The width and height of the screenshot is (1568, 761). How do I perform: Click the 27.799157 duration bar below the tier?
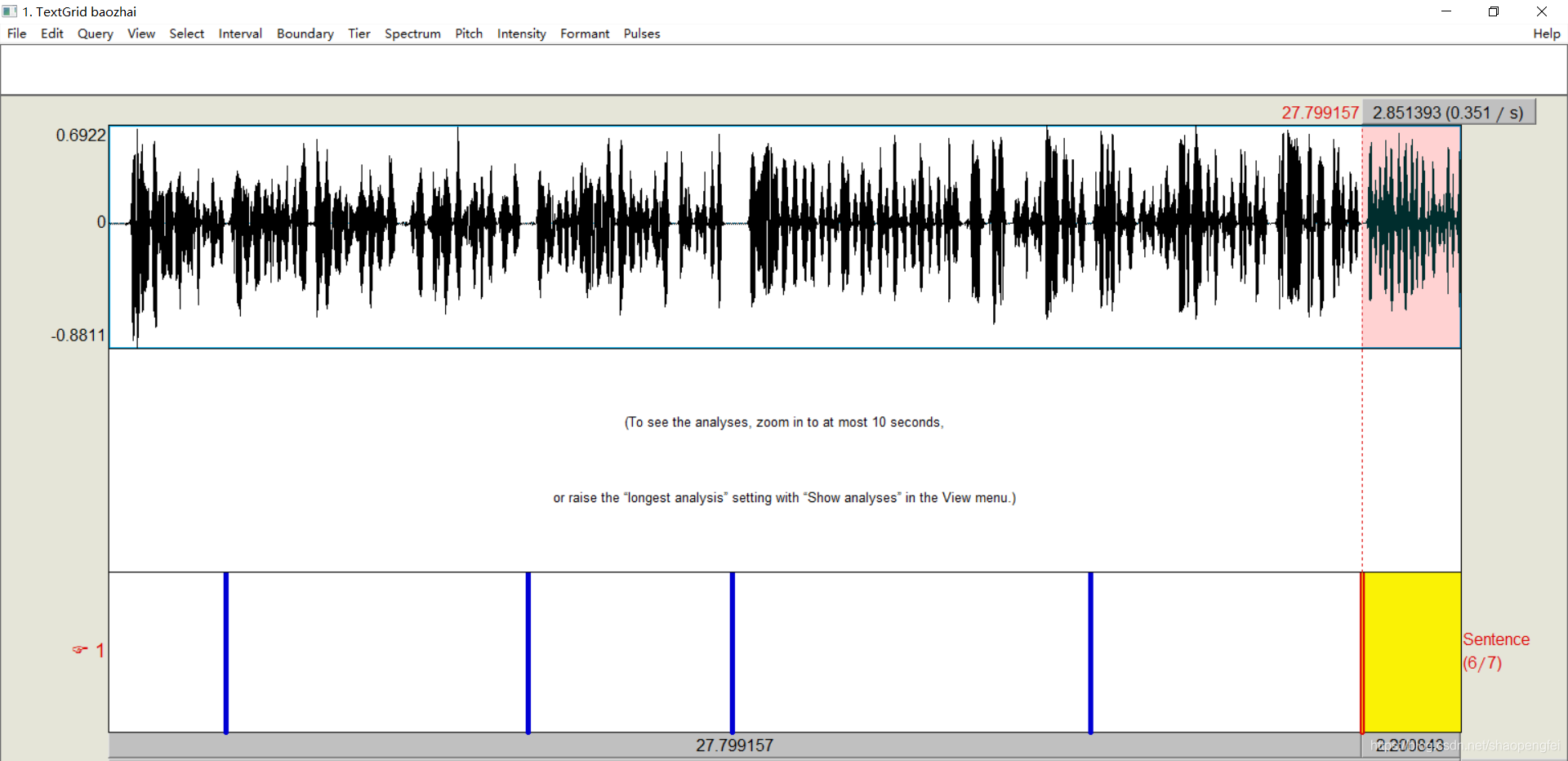pyautogui.click(x=734, y=745)
